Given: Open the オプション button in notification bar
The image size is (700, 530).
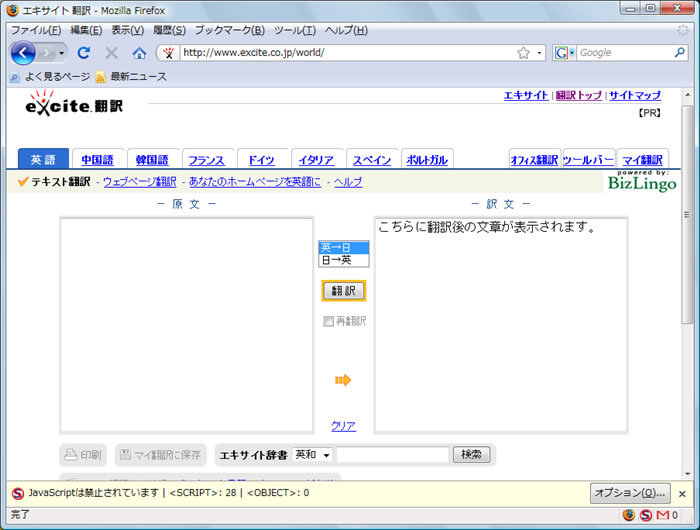Looking at the screenshot, I should point(629,493).
